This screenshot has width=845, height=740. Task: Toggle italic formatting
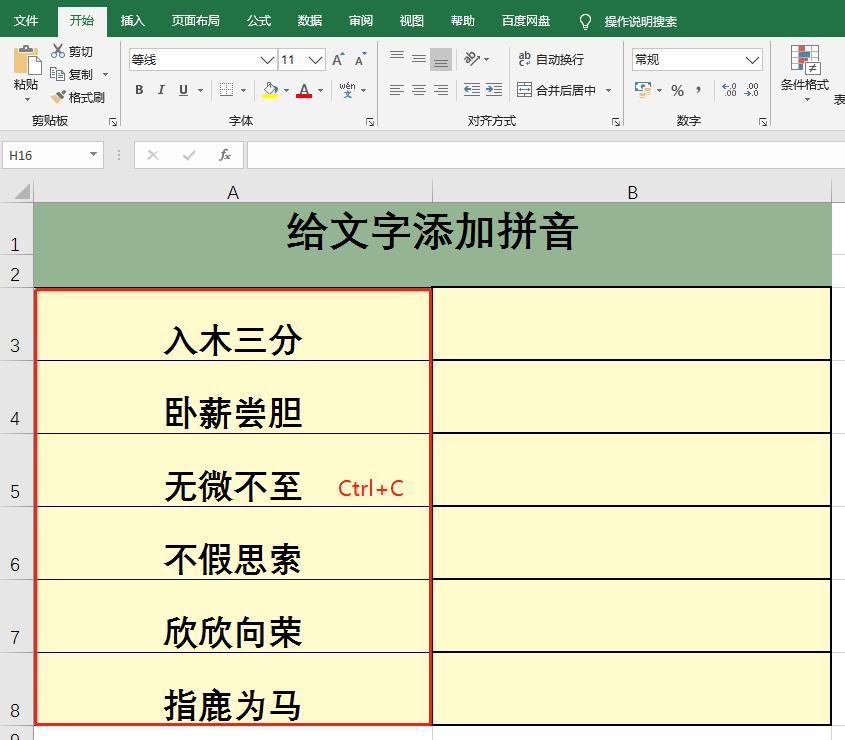pyautogui.click(x=161, y=88)
